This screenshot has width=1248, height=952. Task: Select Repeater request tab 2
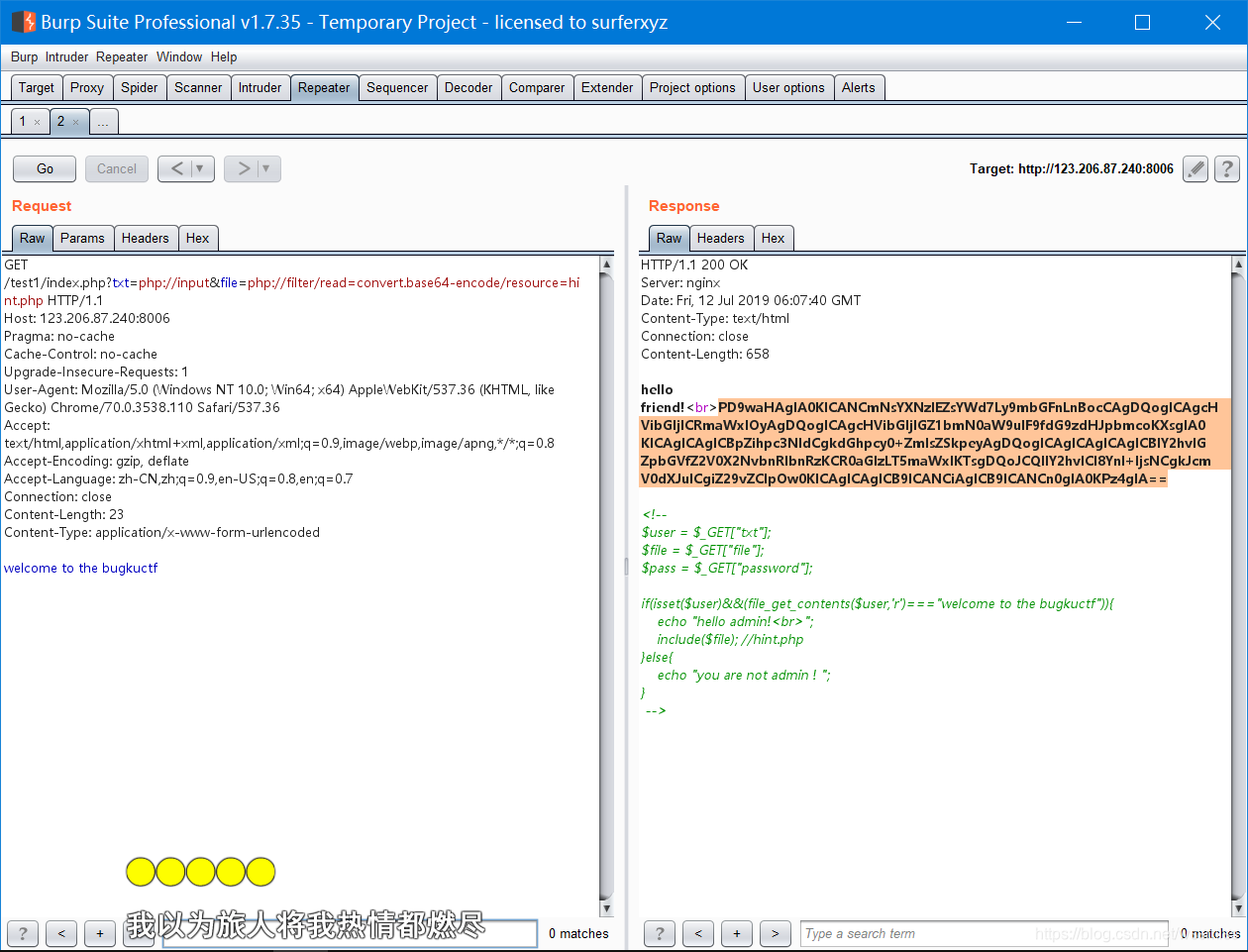click(x=60, y=122)
